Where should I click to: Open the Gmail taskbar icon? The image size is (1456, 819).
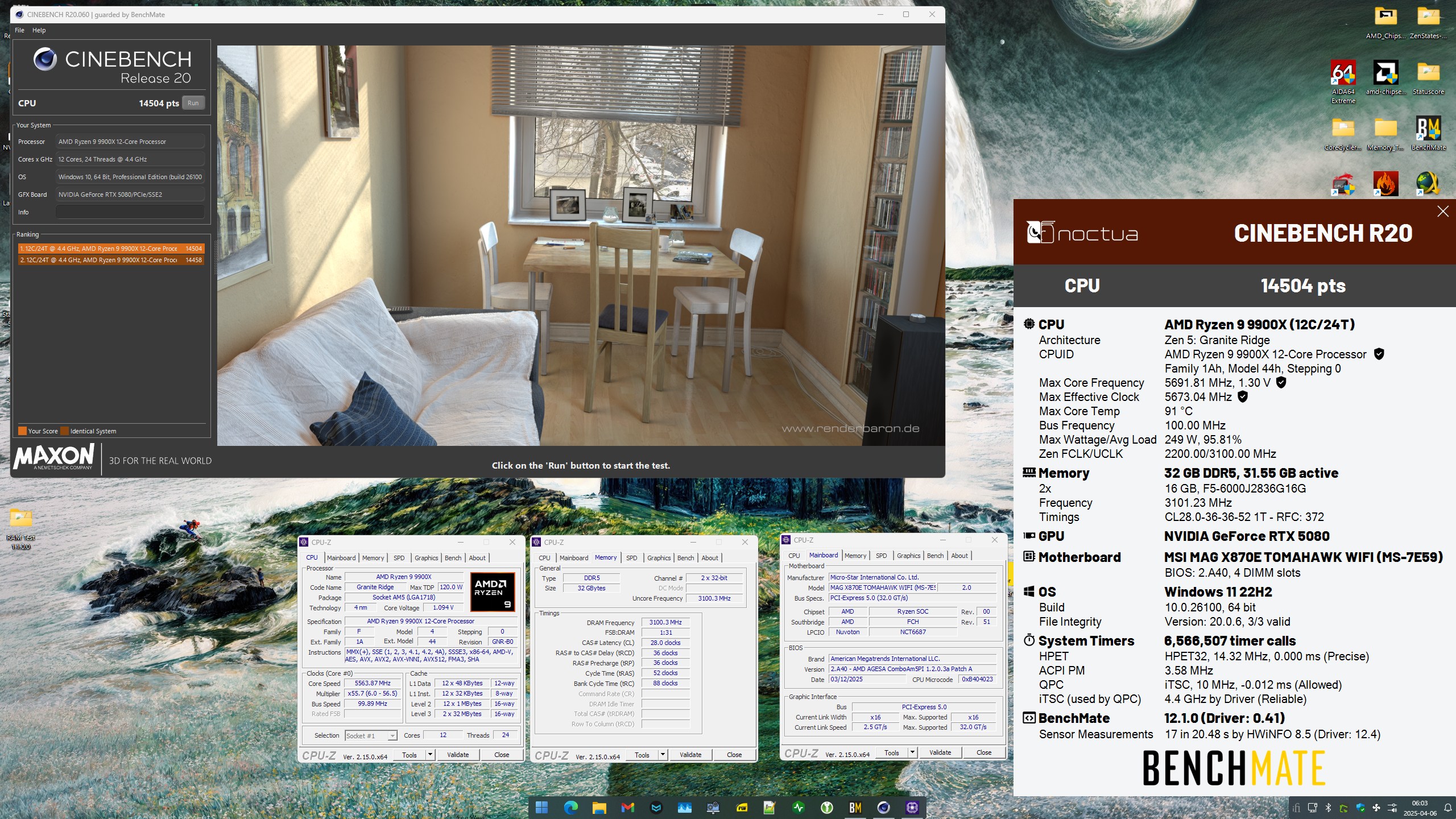click(x=627, y=807)
